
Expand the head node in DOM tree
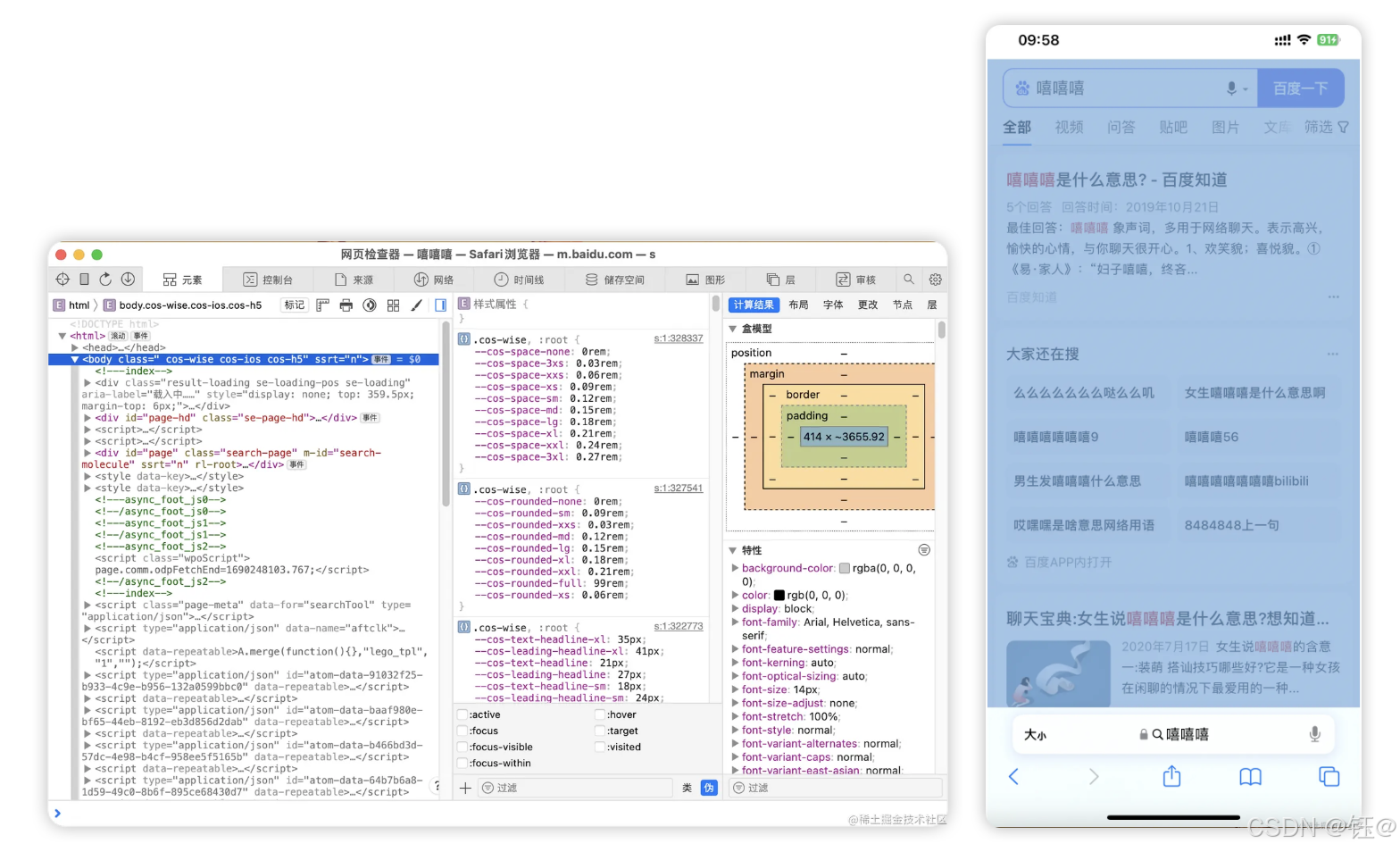75,347
